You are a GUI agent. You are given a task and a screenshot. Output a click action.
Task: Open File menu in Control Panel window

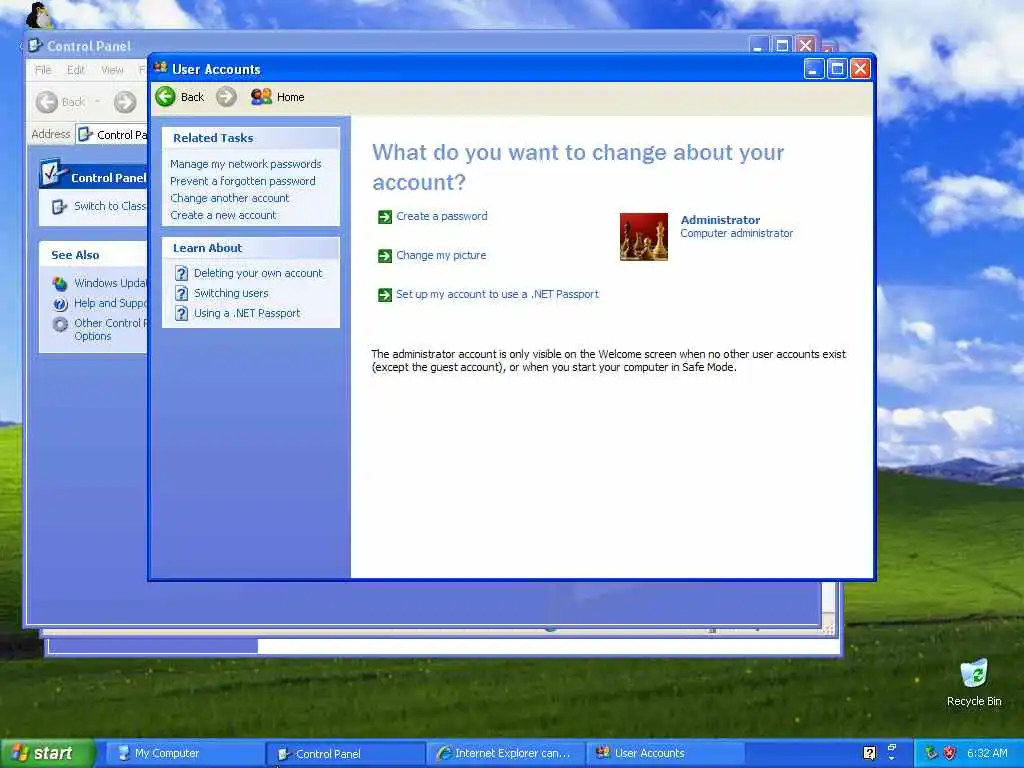coord(43,70)
